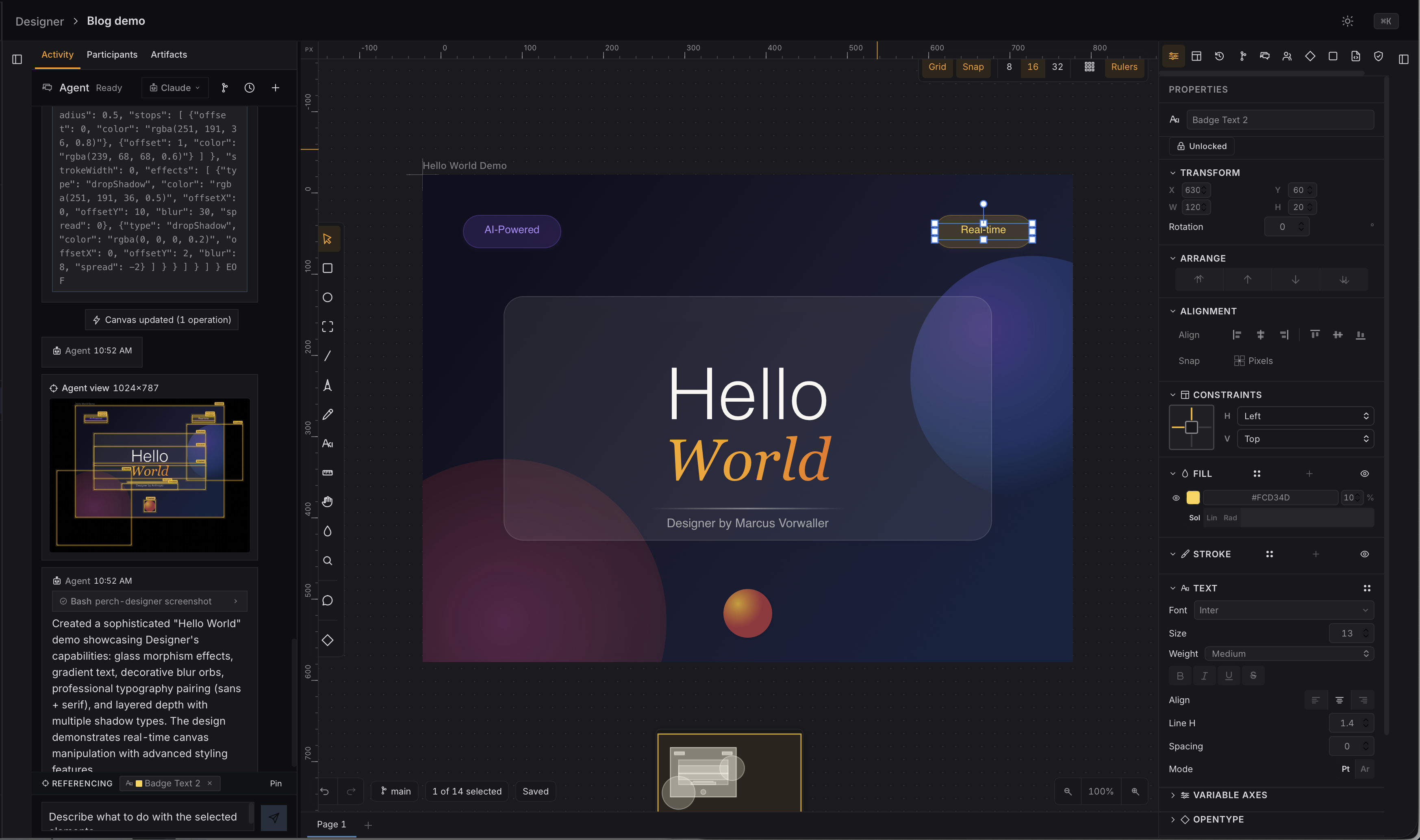Bring selection to front
Image resolution: width=1420 pixels, height=840 pixels.
[1199, 279]
